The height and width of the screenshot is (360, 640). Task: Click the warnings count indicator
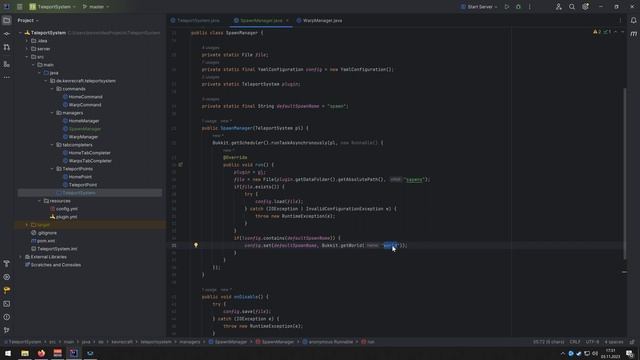coord(597,32)
